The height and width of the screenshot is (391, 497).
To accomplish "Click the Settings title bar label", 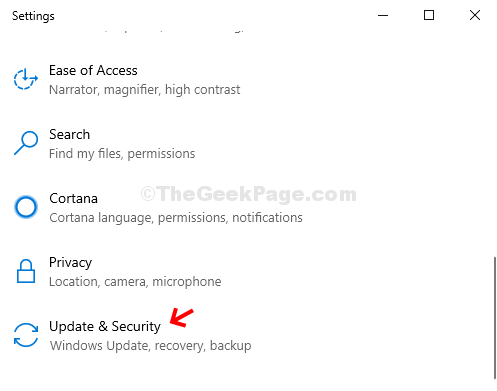I will click(33, 16).
